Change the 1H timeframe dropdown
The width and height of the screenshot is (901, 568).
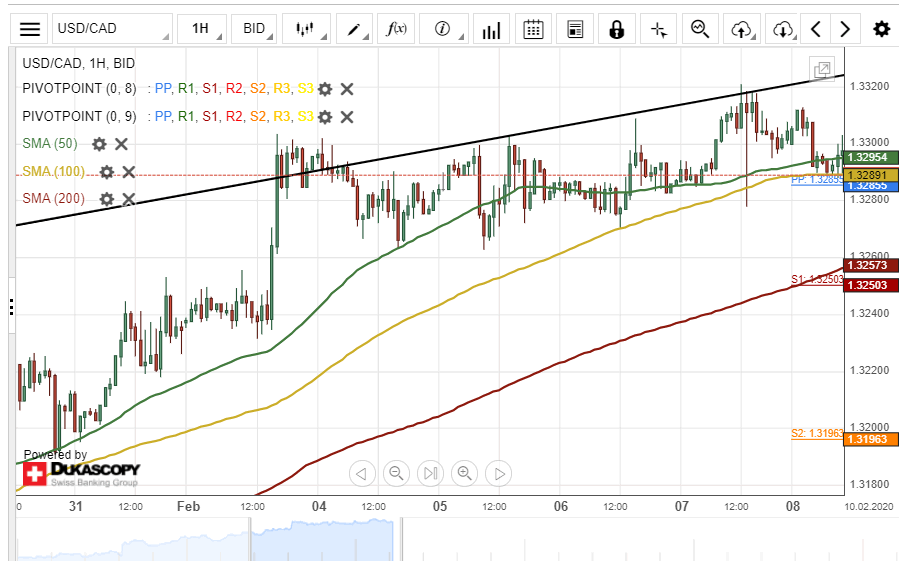[x=201, y=29]
